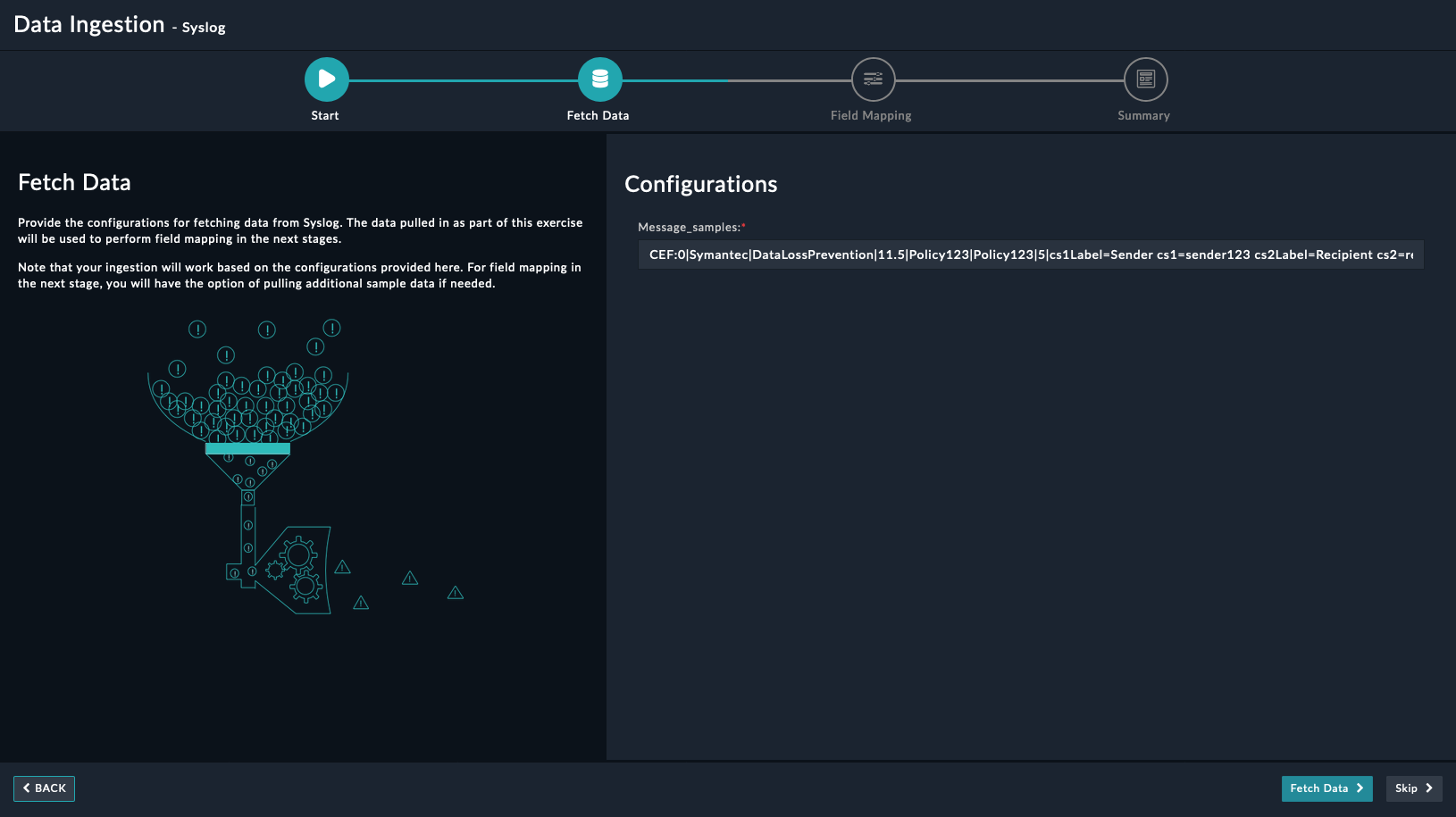The height and width of the screenshot is (817, 1456).
Task: Click the chevron arrow on the Fetch Data button
Action: click(x=1360, y=788)
